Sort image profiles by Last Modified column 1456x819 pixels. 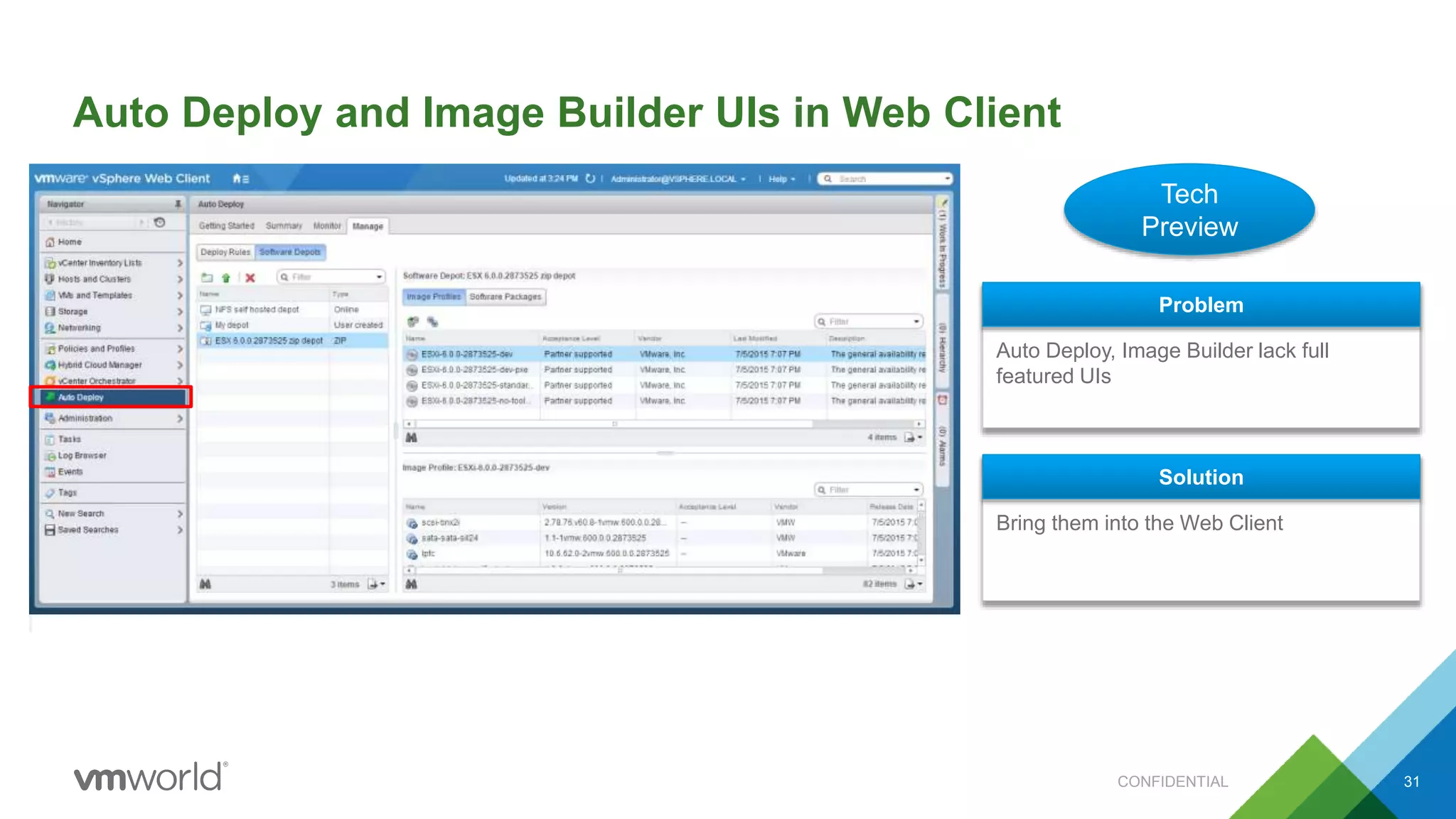point(778,339)
